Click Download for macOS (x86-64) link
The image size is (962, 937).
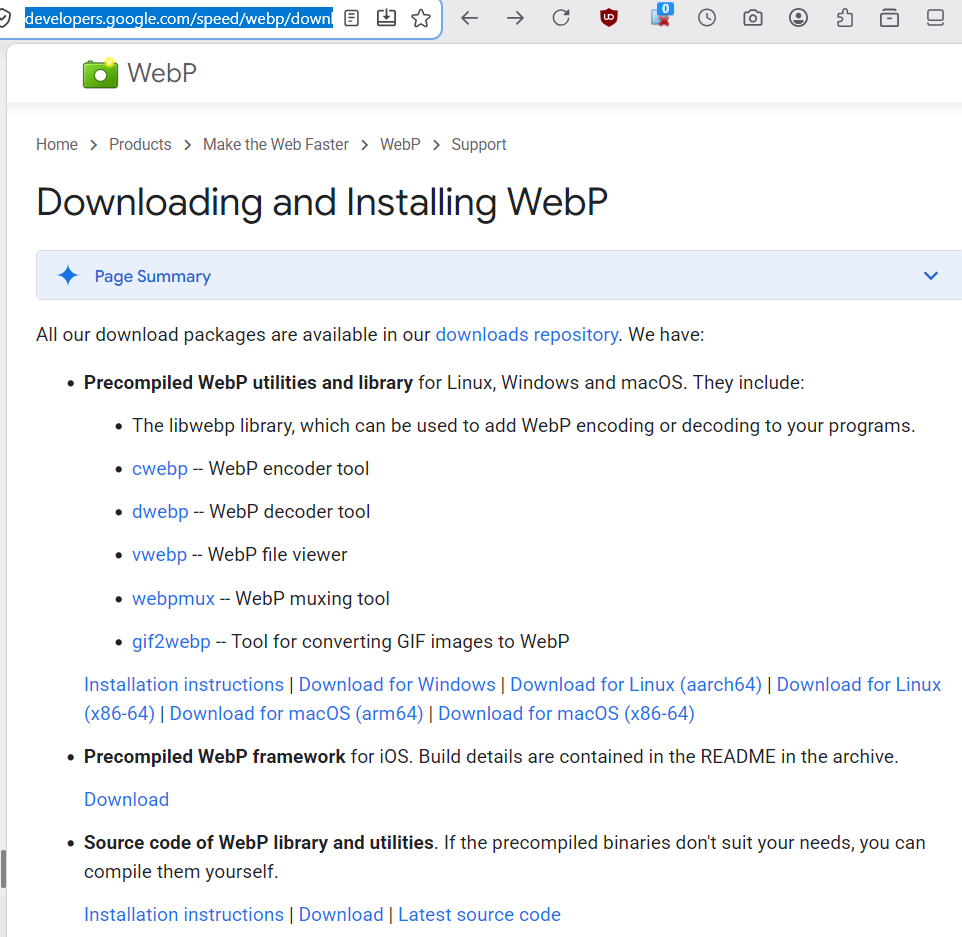pyautogui.click(x=566, y=714)
